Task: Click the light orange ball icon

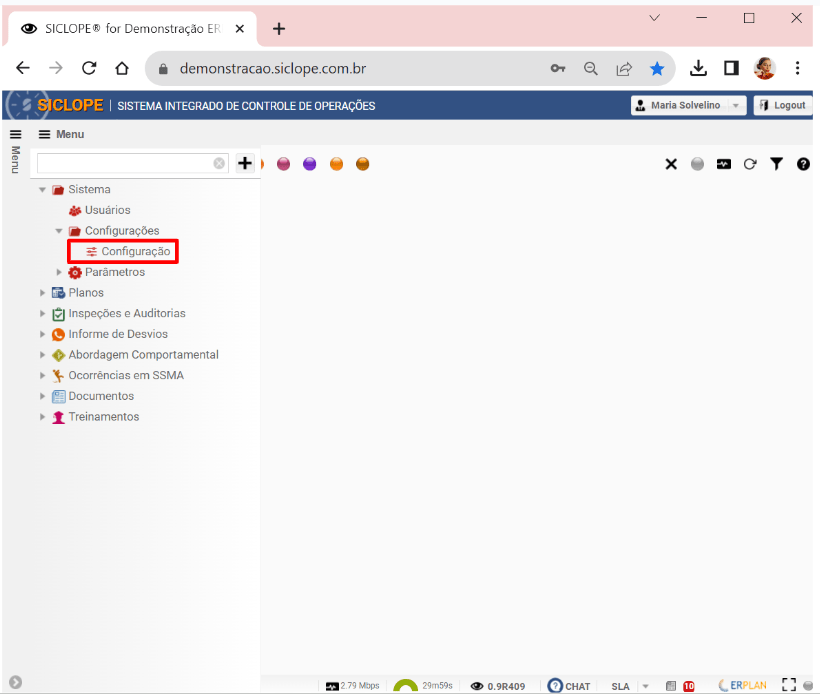Action: 336,164
